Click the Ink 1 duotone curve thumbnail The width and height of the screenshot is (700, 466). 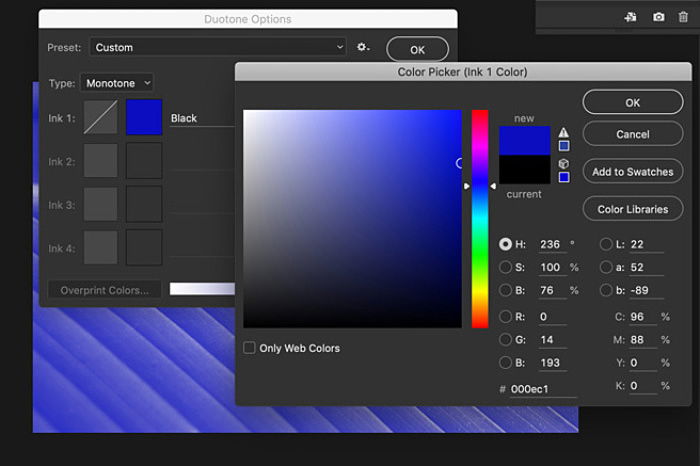[x=100, y=117]
